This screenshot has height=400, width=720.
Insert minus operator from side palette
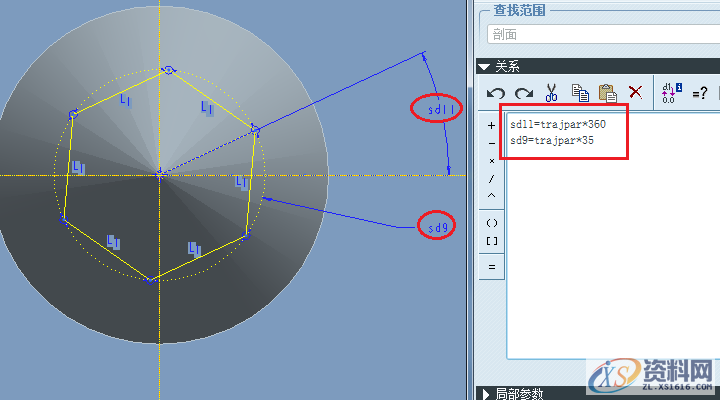[x=491, y=143]
